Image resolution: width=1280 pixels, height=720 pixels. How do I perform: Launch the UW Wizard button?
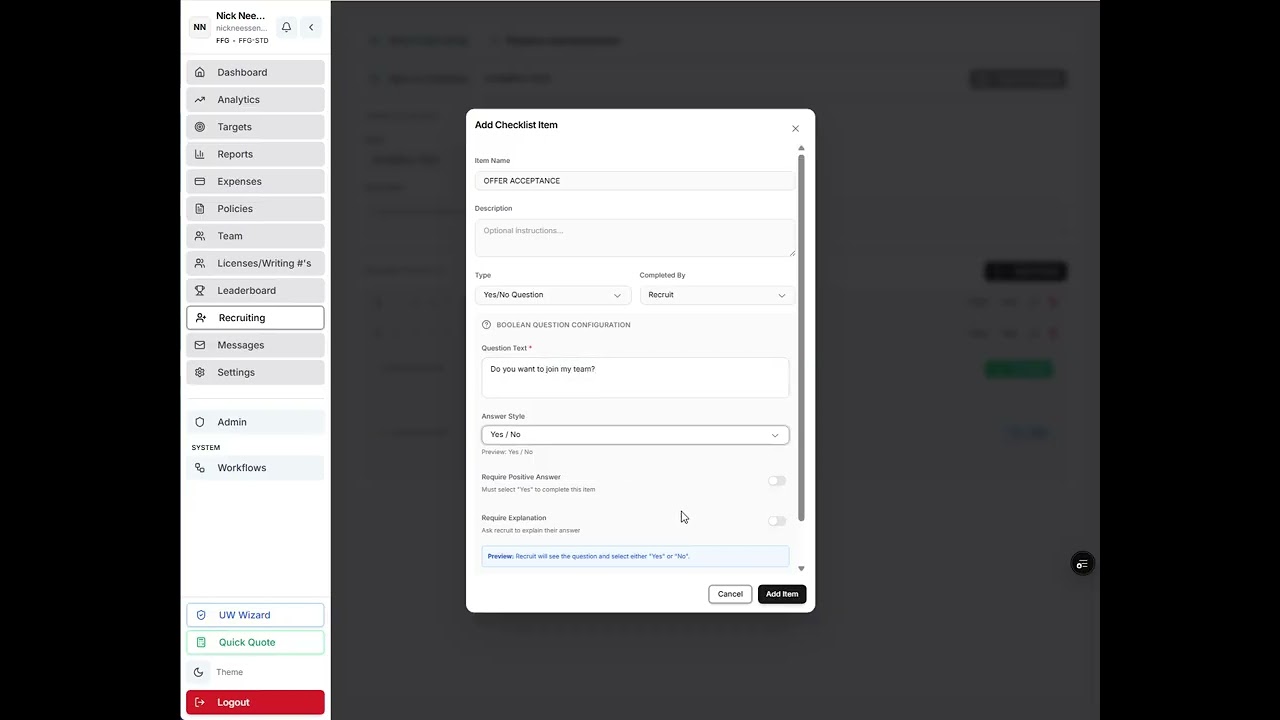click(255, 615)
